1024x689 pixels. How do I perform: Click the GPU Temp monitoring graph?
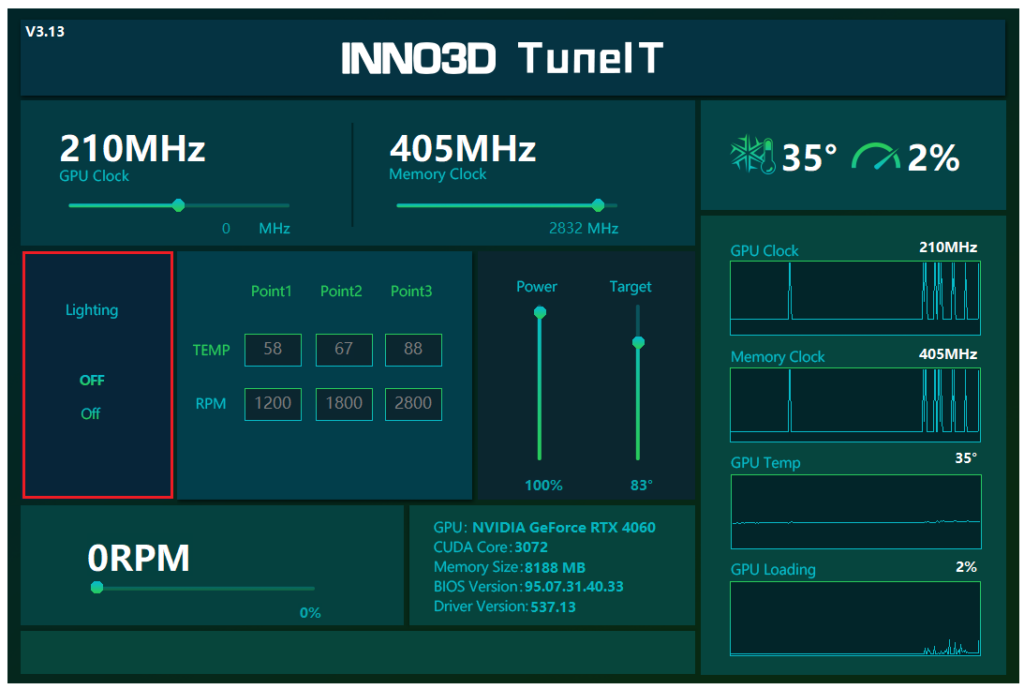tap(856, 511)
